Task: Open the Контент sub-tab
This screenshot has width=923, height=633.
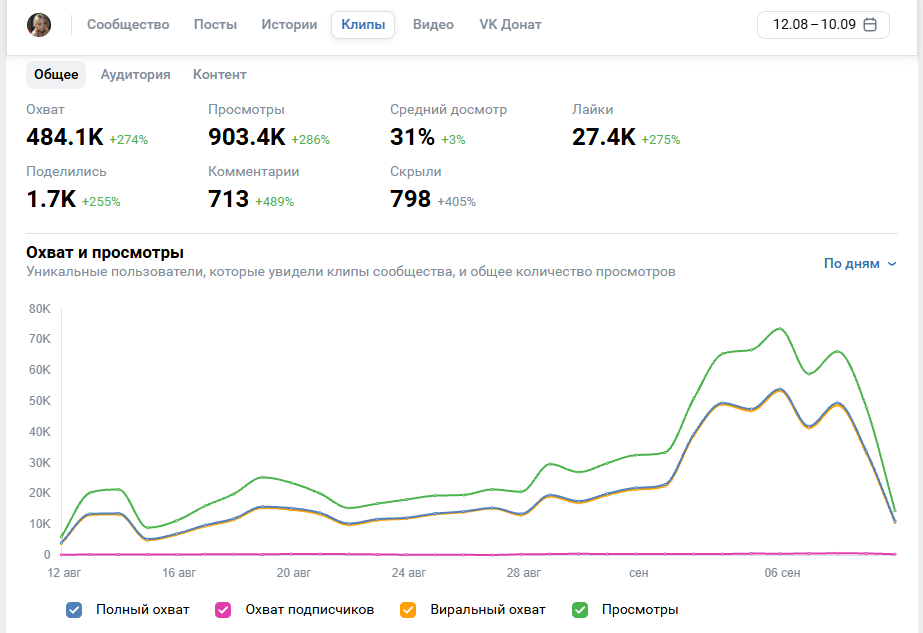Action: [x=220, y=75]
